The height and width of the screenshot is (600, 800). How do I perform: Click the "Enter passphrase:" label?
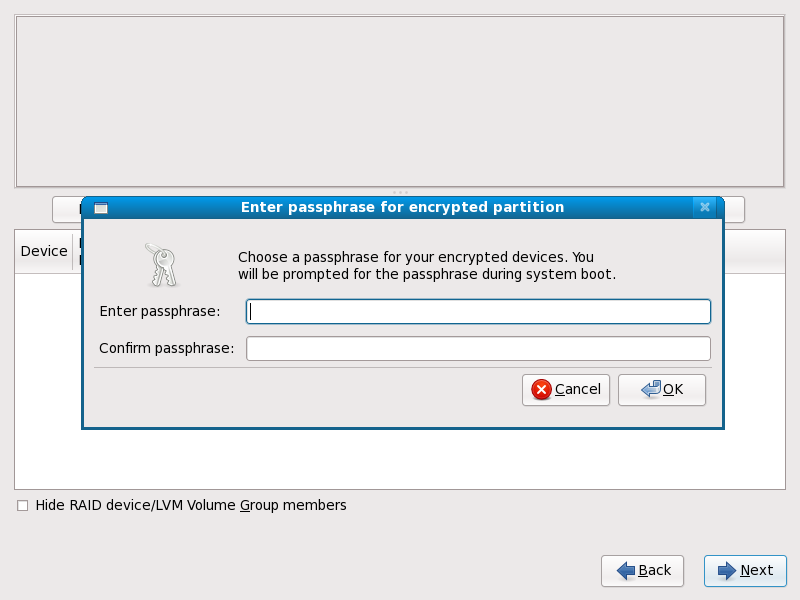click(160, 312)
